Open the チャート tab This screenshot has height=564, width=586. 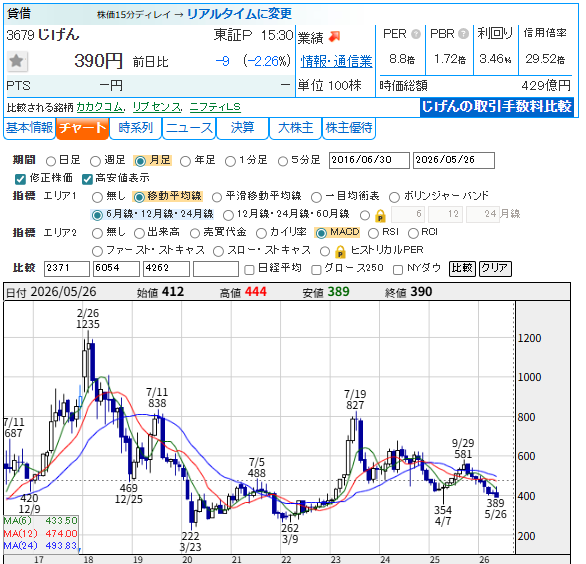click(83, 128)
